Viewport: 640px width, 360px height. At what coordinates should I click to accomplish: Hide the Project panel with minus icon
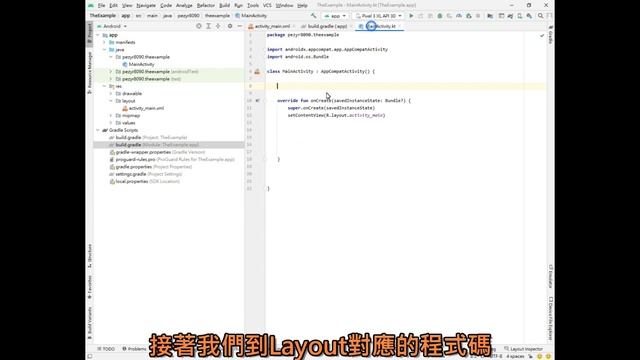[240, 26]
